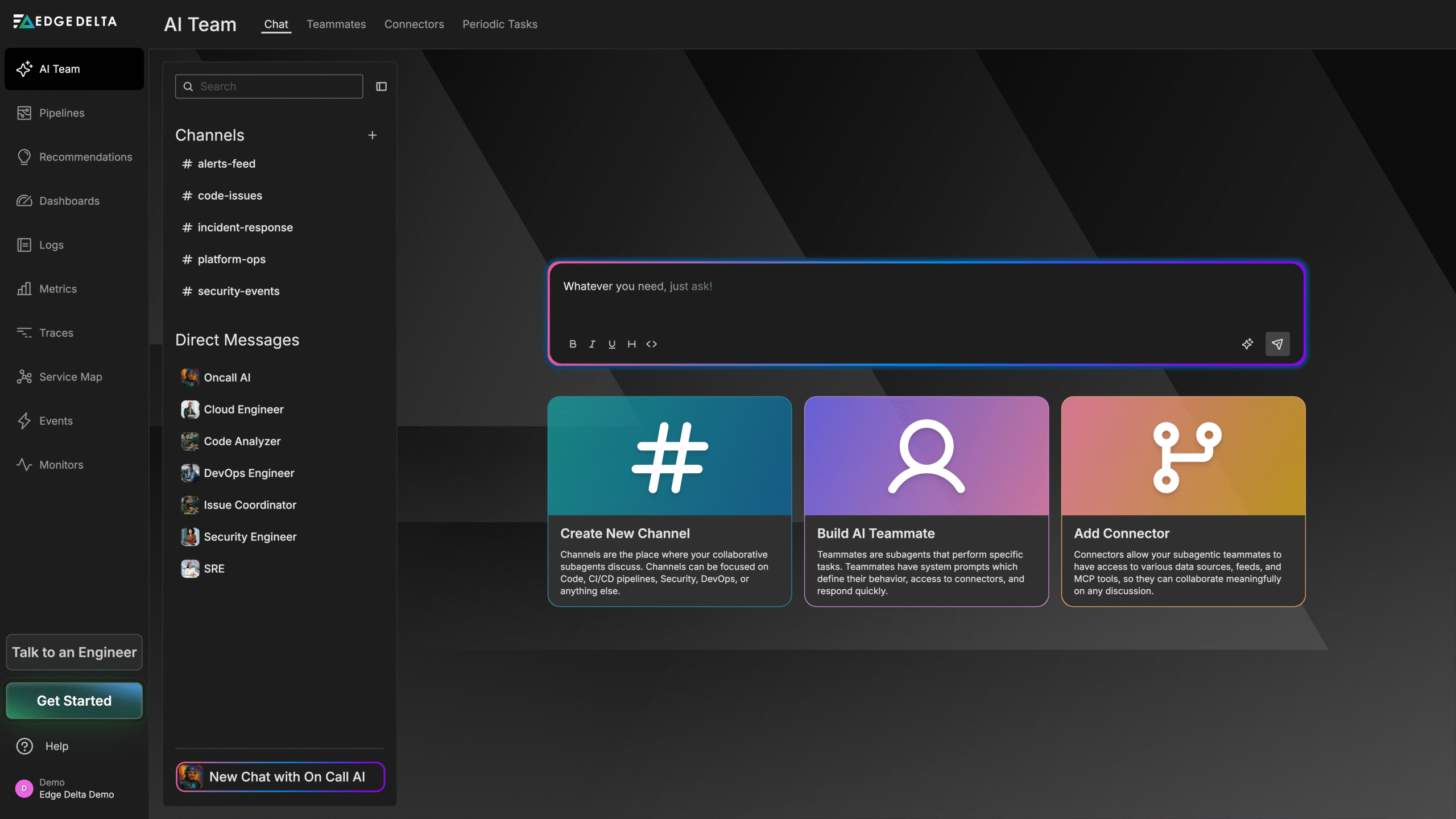The image size is (1456, 819).
Task: Send the message with the send icon
Action: [1277, 344]
